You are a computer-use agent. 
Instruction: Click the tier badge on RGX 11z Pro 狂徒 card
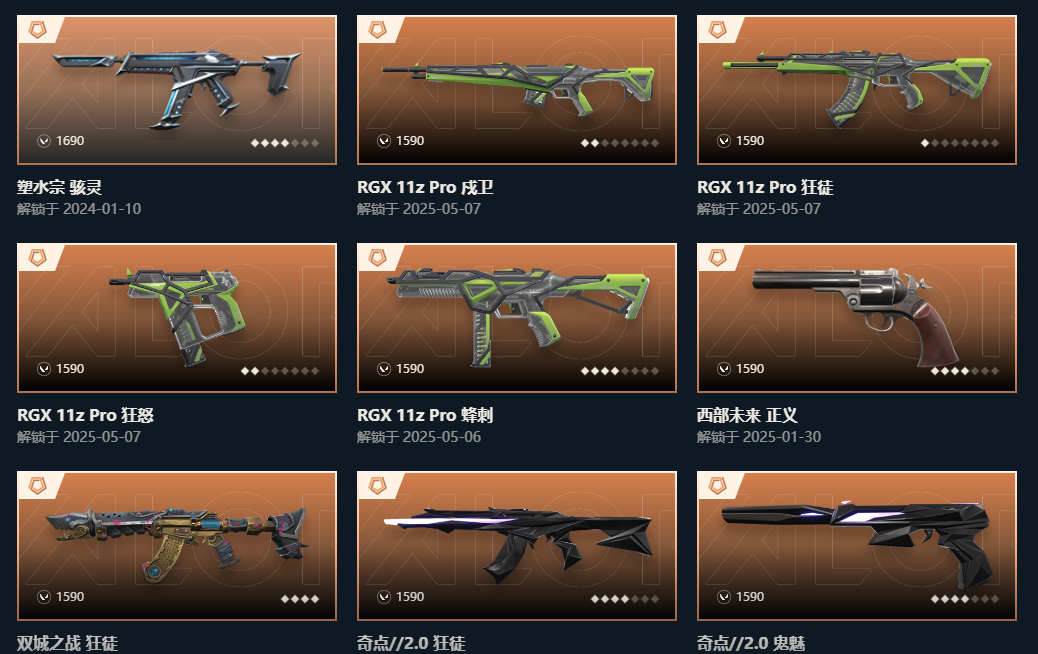click(x=718, y=29)
